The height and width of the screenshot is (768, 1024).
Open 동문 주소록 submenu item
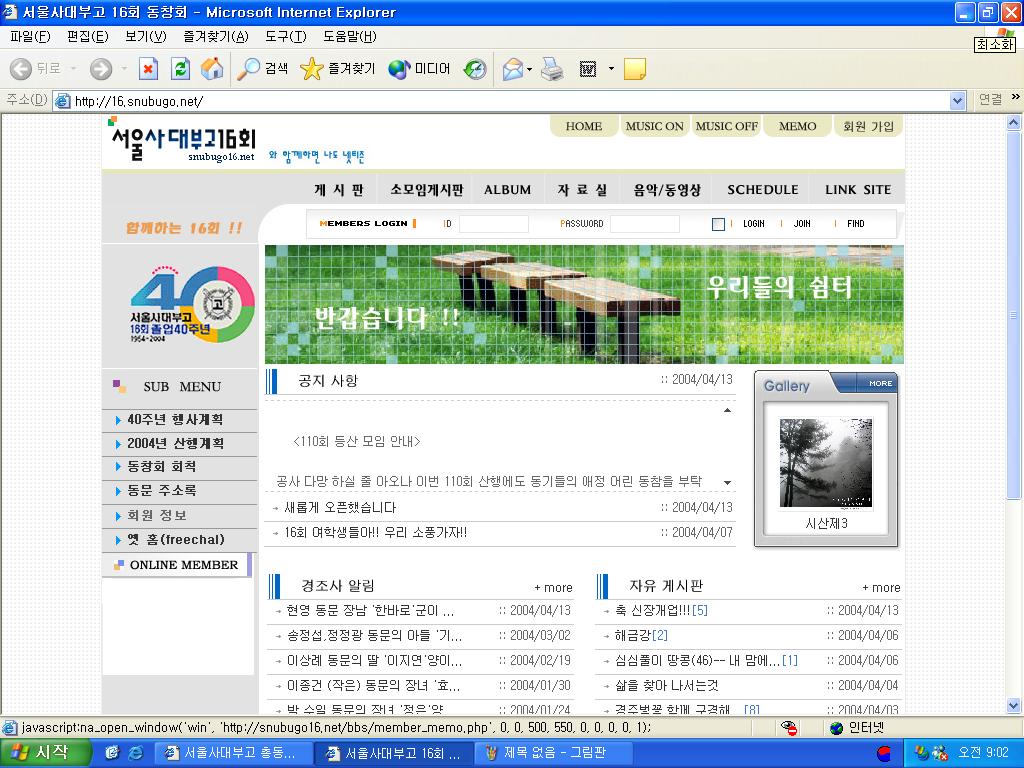pos(161,490)
